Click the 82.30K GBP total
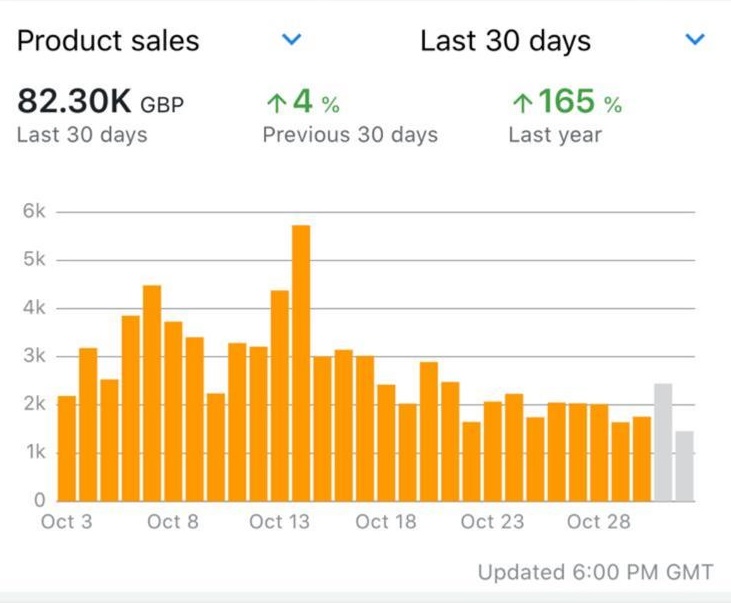 (100, 103)
